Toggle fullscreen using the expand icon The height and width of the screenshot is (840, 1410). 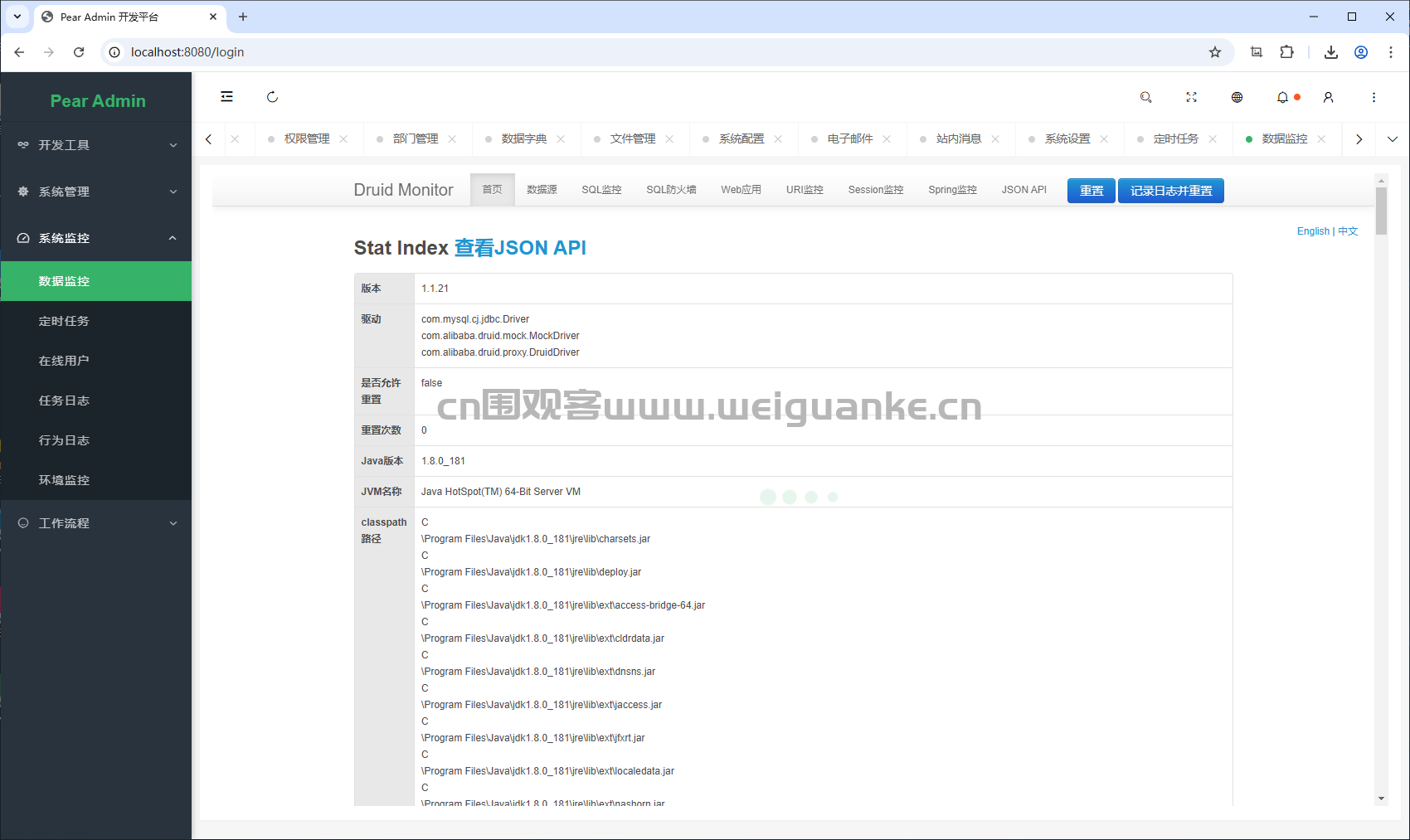(x=1191, y=97)
